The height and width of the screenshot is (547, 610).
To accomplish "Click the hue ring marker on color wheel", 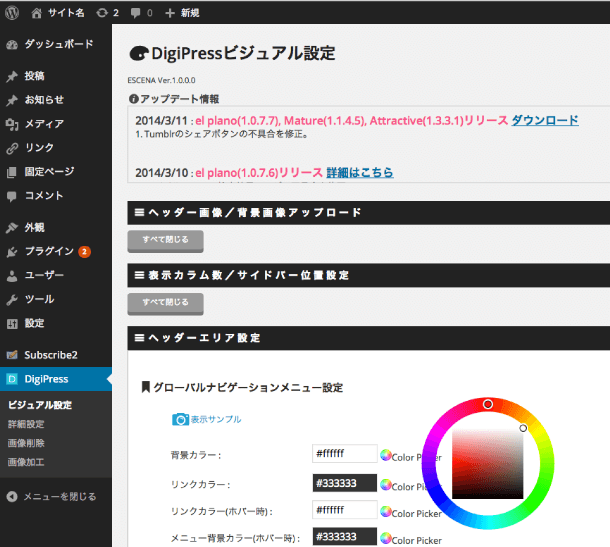I will click(x=488, y=404).
